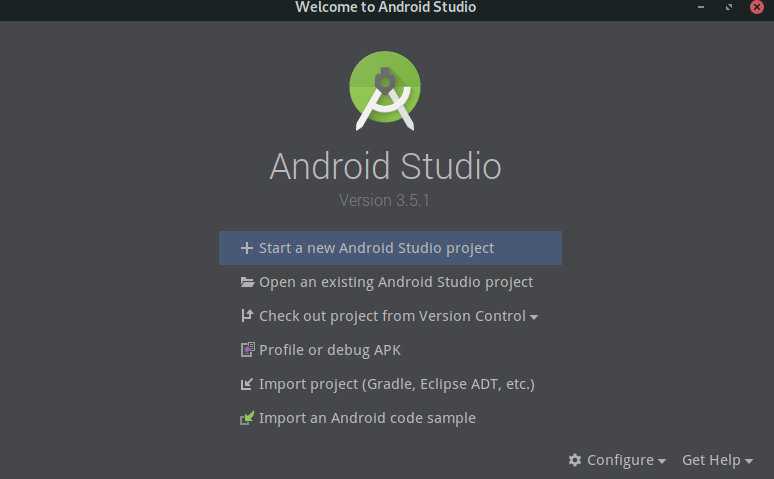774x479 pixels.
Task: Click the Android Studio heading text
Action: (386, 166)
